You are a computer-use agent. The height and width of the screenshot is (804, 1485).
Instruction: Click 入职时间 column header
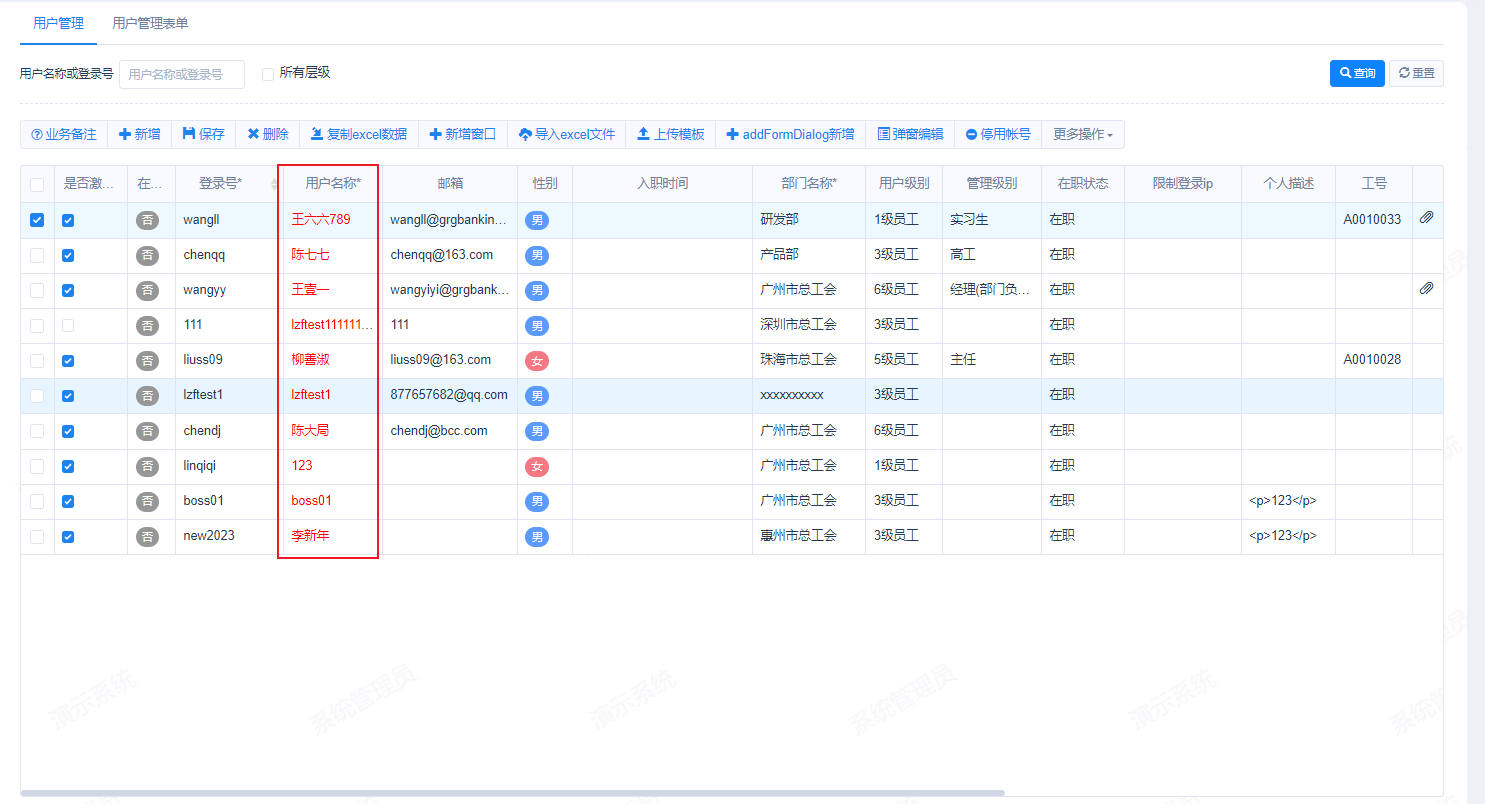[662, 184]
